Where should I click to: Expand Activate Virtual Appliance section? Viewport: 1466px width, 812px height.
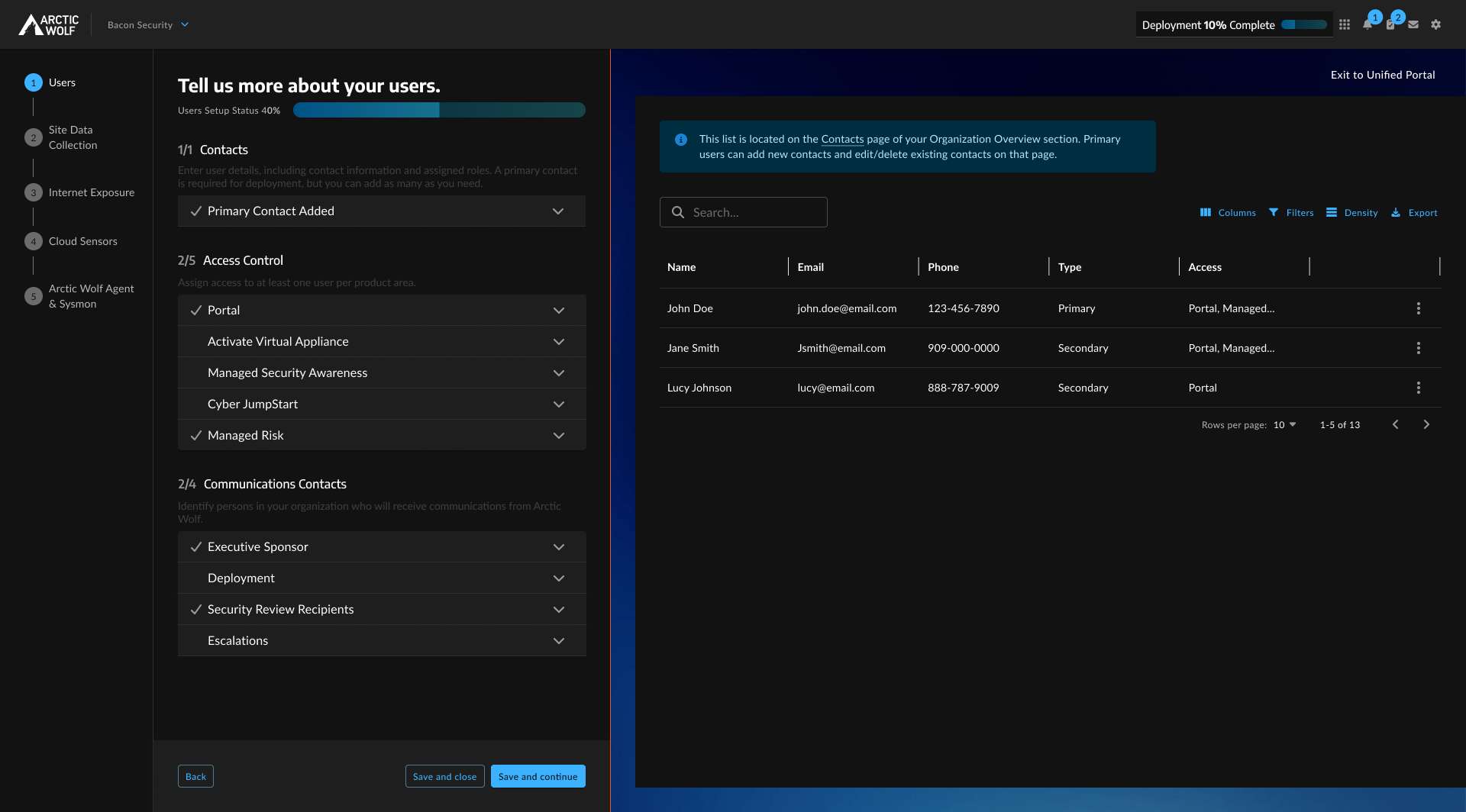(x=382, y=341)
